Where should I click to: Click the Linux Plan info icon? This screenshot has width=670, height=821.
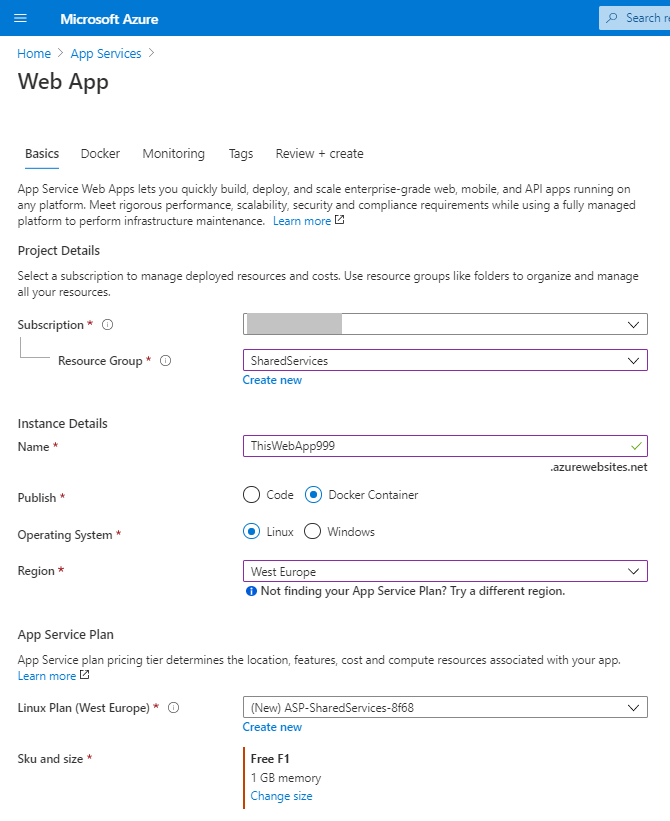pos(173,708)
